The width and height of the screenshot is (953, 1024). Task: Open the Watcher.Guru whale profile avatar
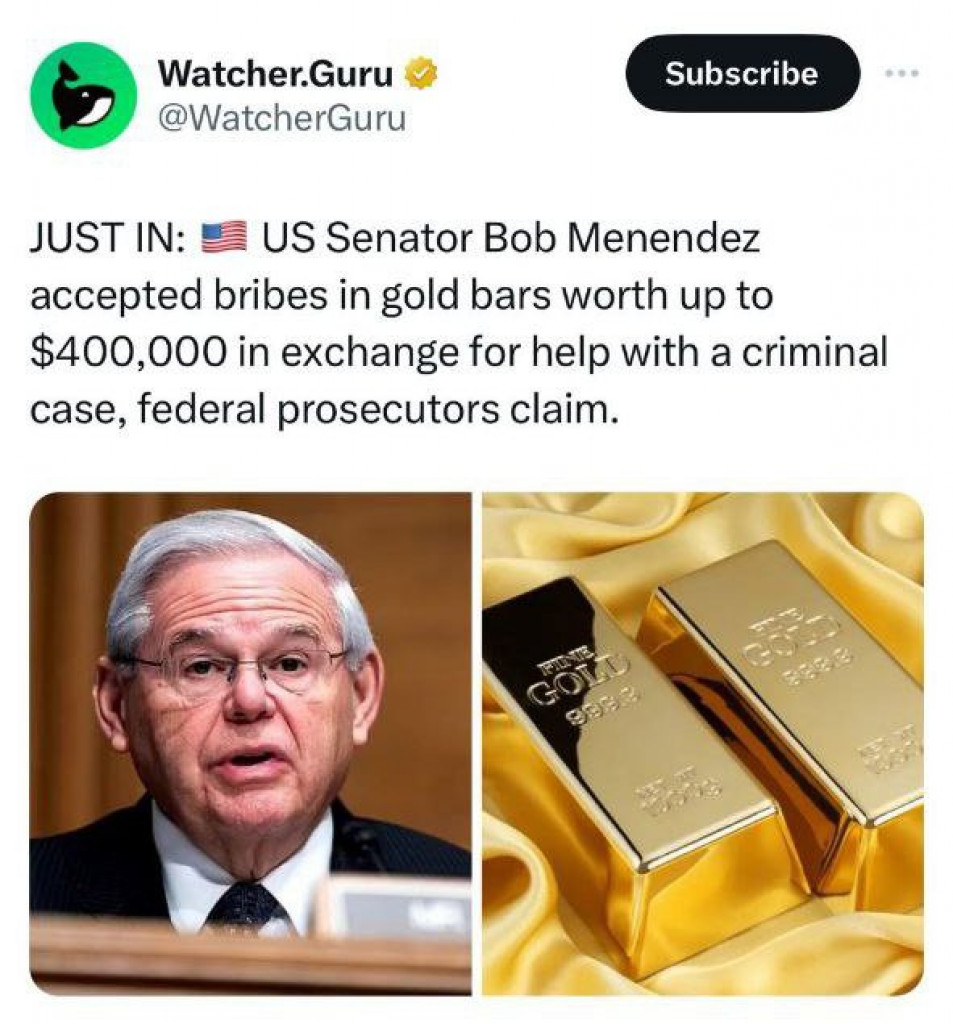pos(83,96)
